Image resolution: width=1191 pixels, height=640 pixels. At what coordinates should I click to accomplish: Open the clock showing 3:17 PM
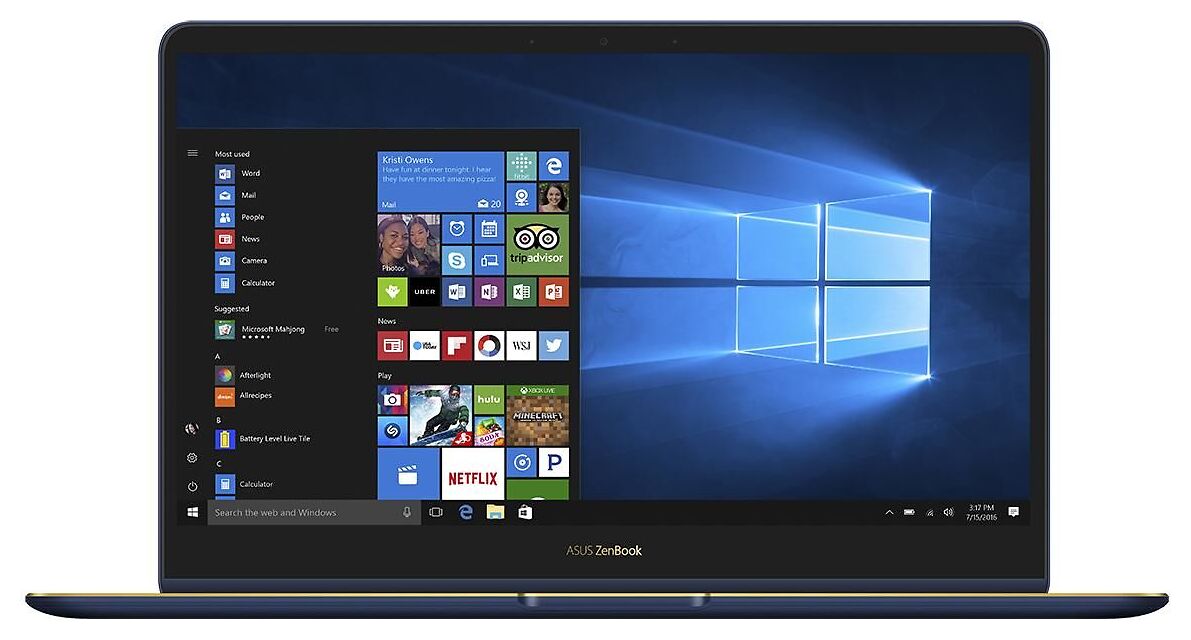[981, 512]
